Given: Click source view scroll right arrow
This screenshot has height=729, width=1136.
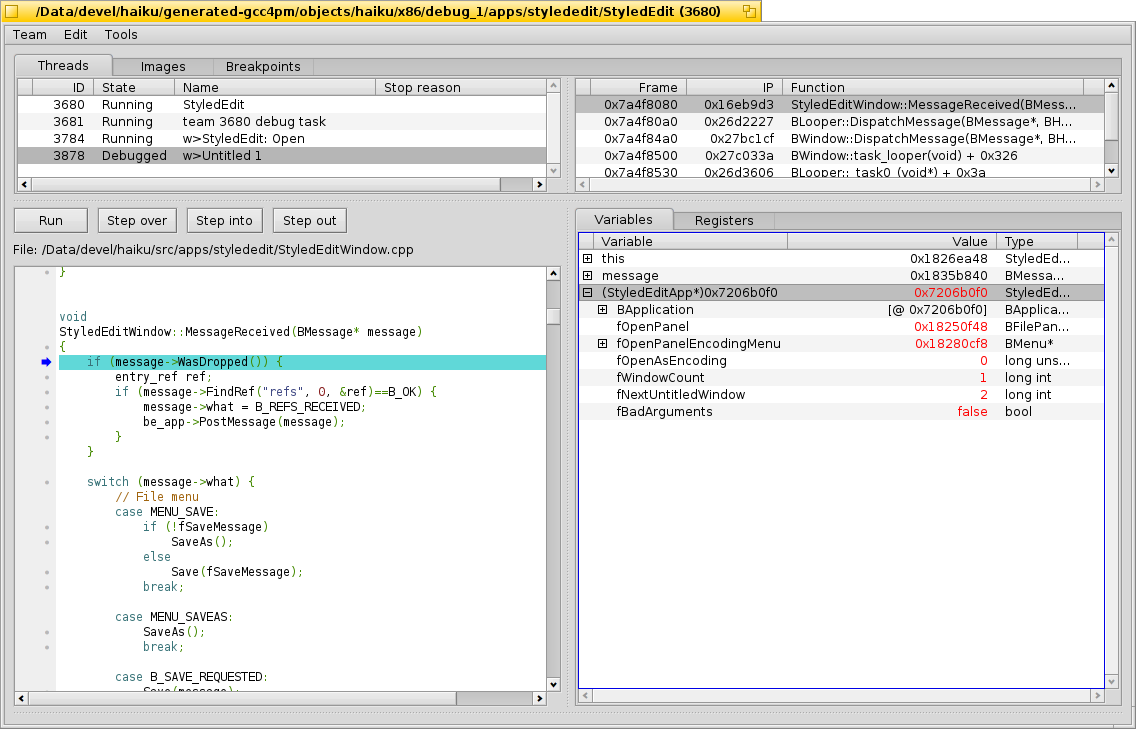Looking at the screenshot, I should point(539,699).
